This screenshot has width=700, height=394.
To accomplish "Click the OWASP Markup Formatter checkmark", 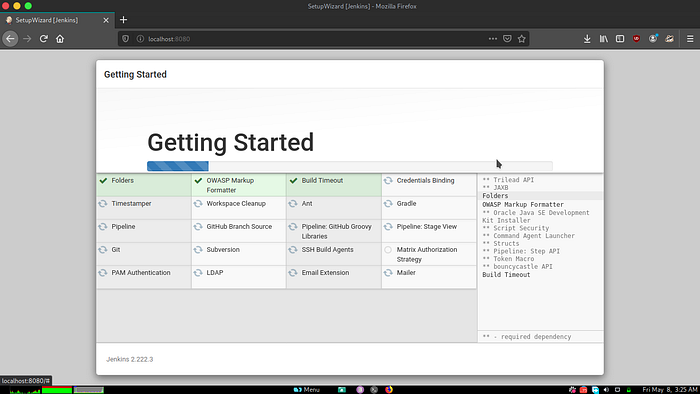I will 198,181.
